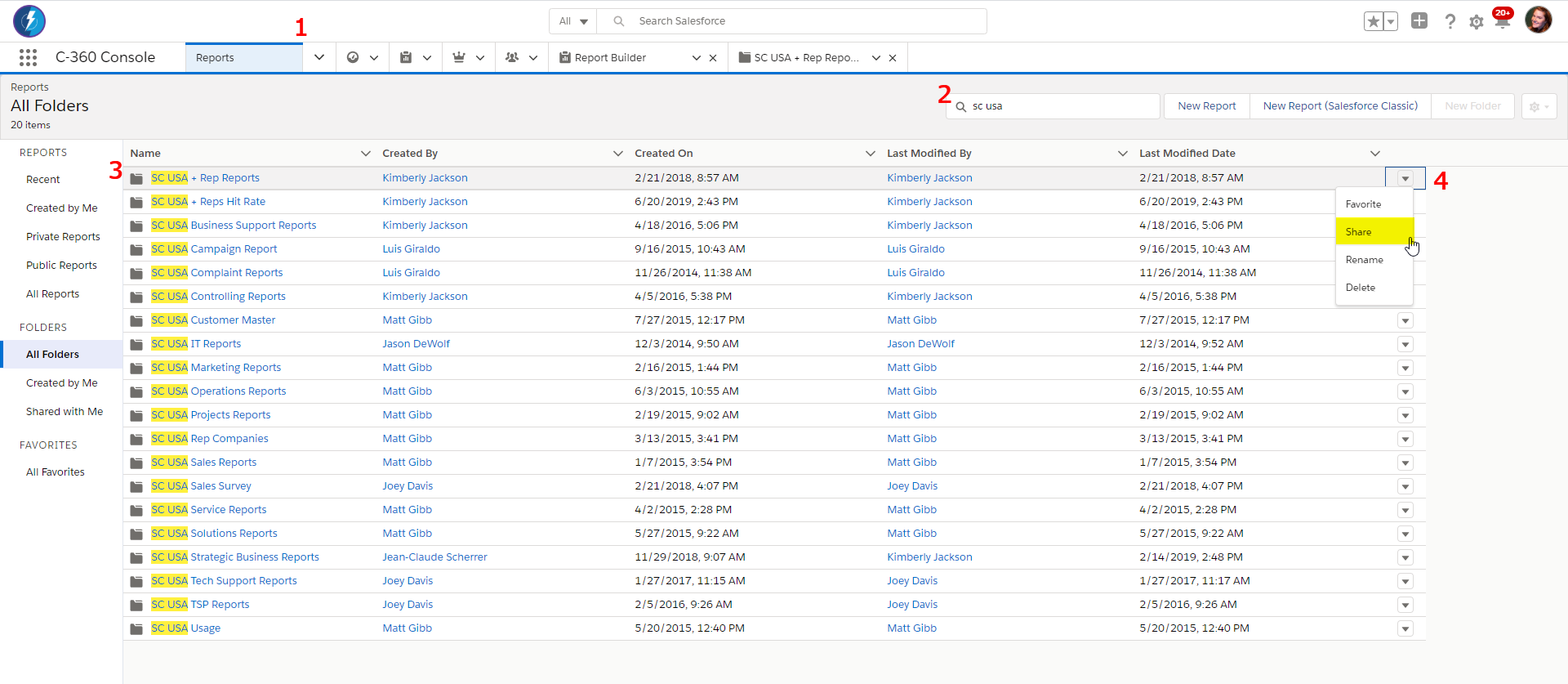
Task: Open the Setup gear icon
Action: point(1476,22)
